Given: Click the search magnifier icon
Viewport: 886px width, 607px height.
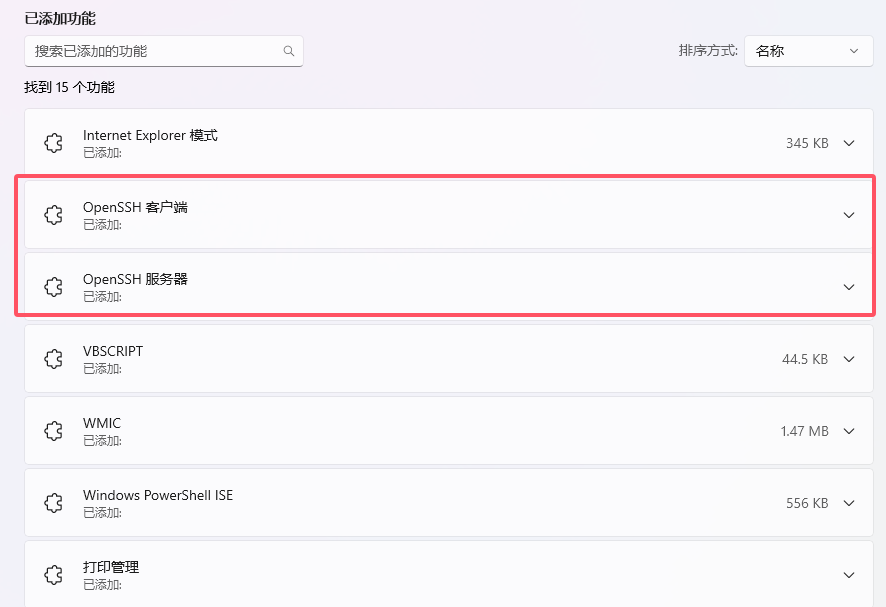Looking at the screenshot, I should tap(289, 51).
